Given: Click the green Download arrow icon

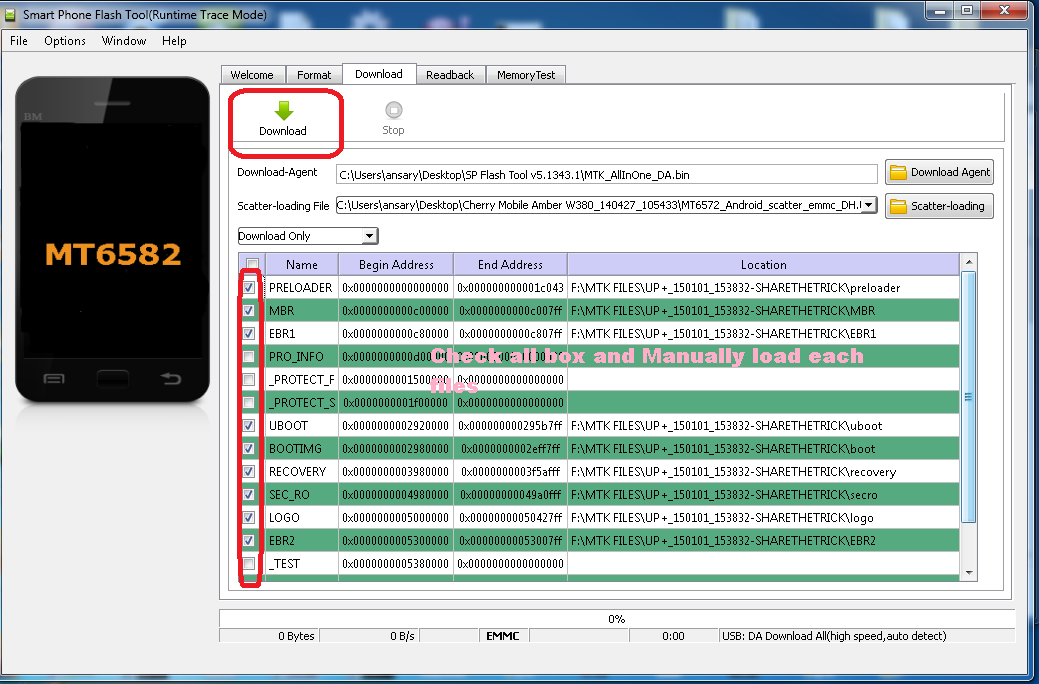Looking at the screenshot, I should coord(284,108).
